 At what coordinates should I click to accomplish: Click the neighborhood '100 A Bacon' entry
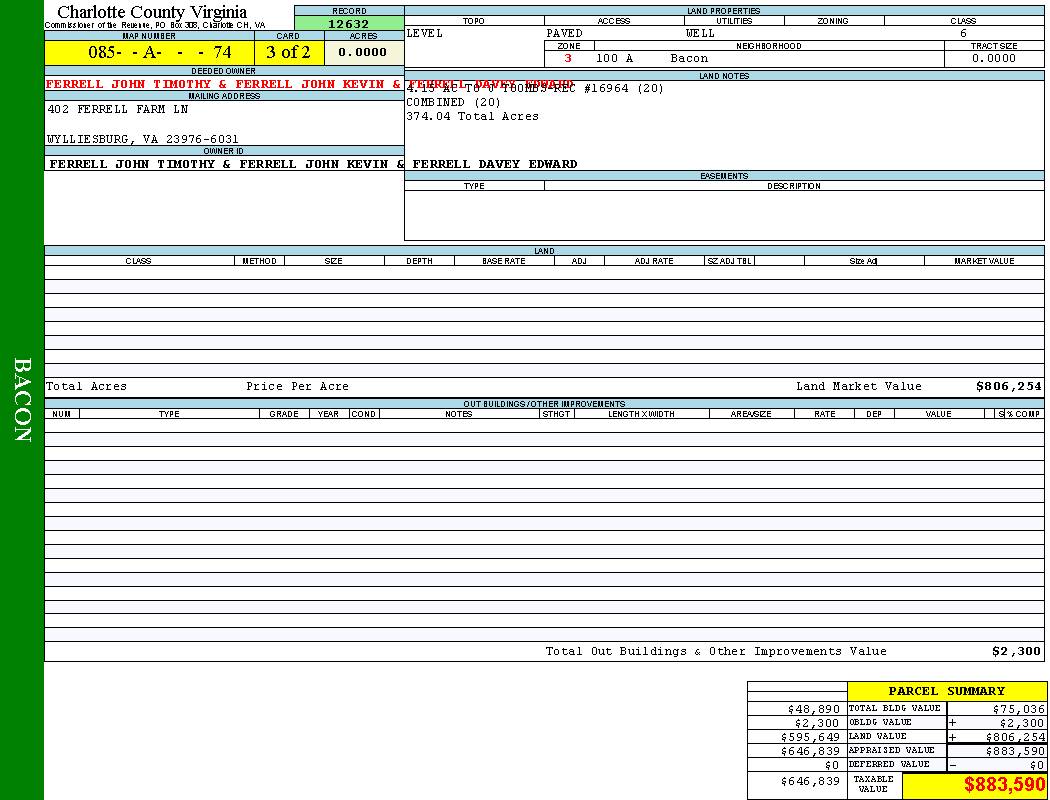[651, 59]
